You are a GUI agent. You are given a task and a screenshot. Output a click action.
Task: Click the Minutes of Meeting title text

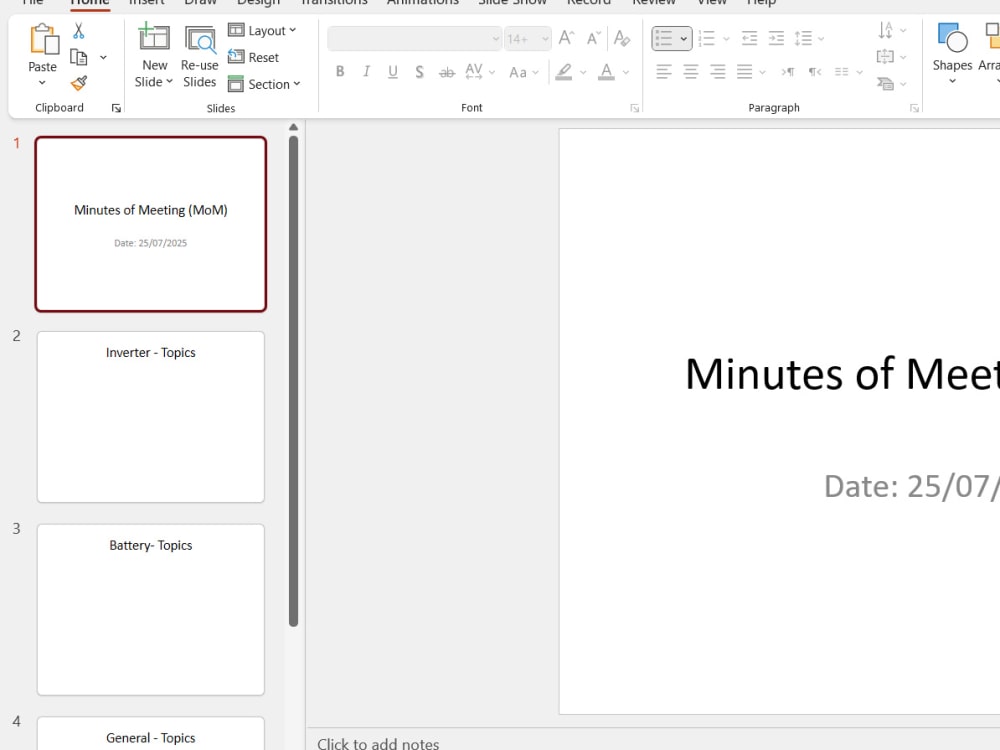coord(842,374)
